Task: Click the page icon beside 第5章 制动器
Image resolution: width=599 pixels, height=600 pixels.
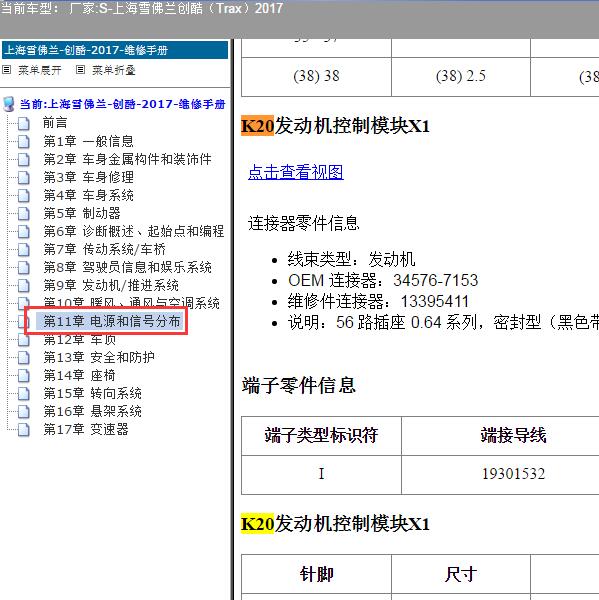Action: click(24, 213)
